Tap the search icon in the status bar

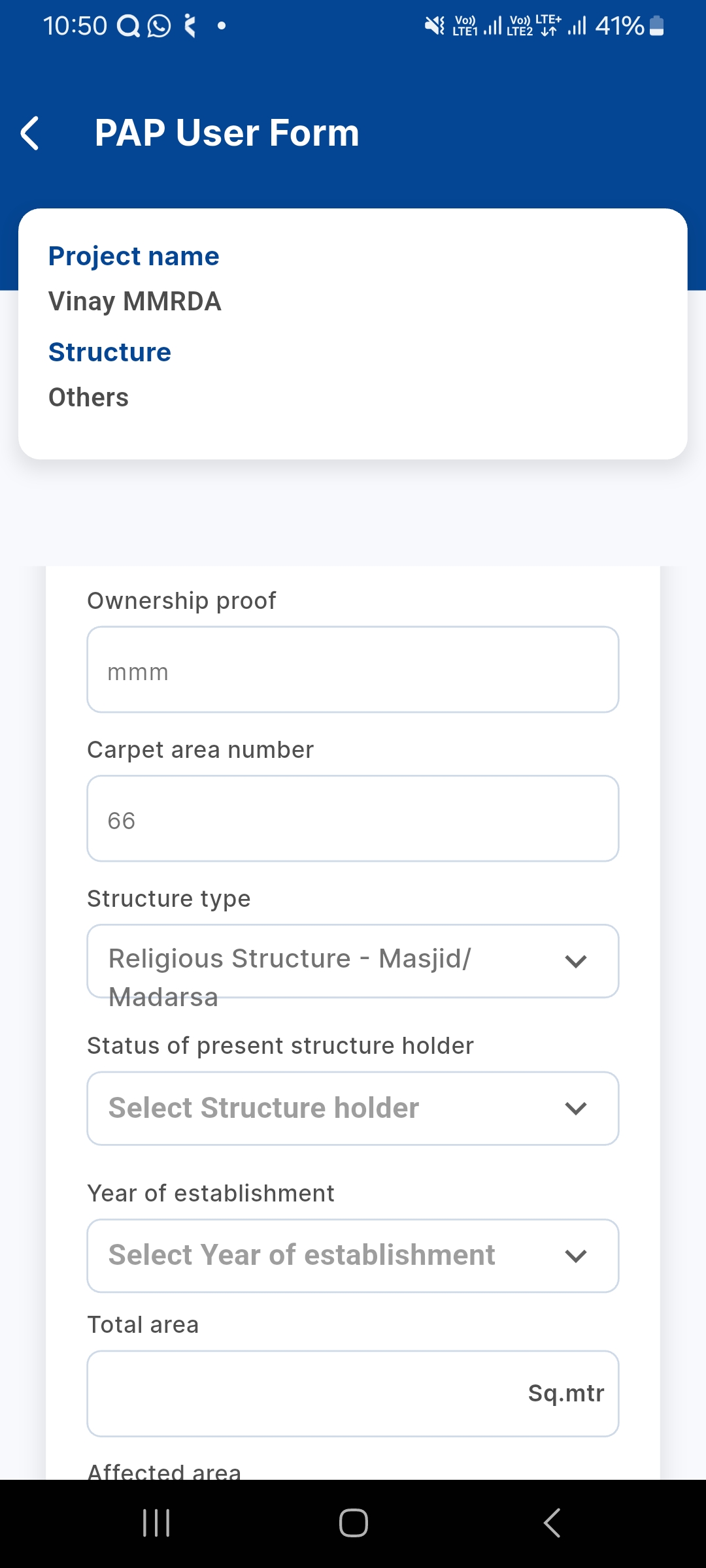(127, 26)
